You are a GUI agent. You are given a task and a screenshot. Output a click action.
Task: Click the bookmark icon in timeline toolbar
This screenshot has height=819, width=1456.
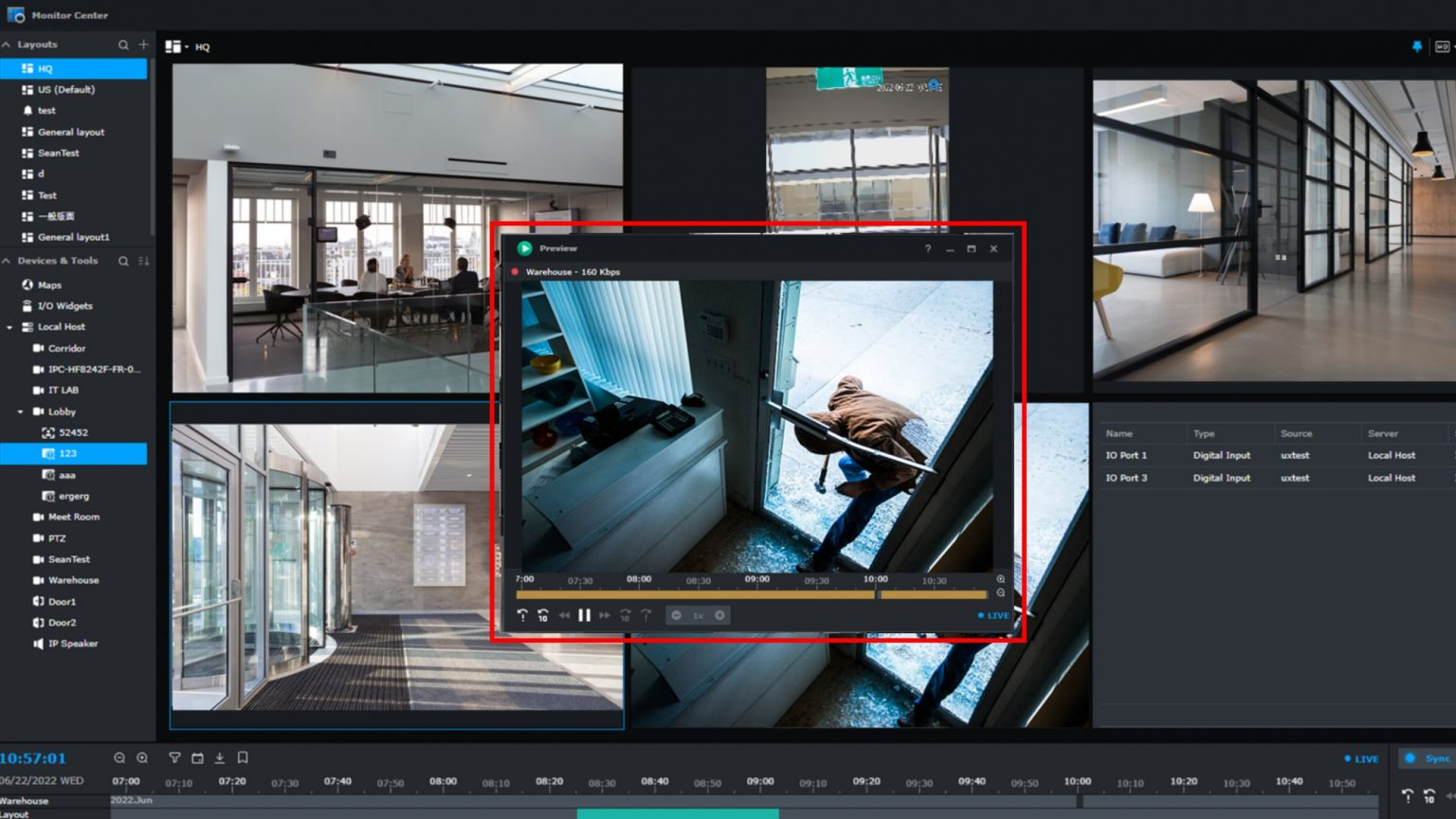(x=243, y=757)
